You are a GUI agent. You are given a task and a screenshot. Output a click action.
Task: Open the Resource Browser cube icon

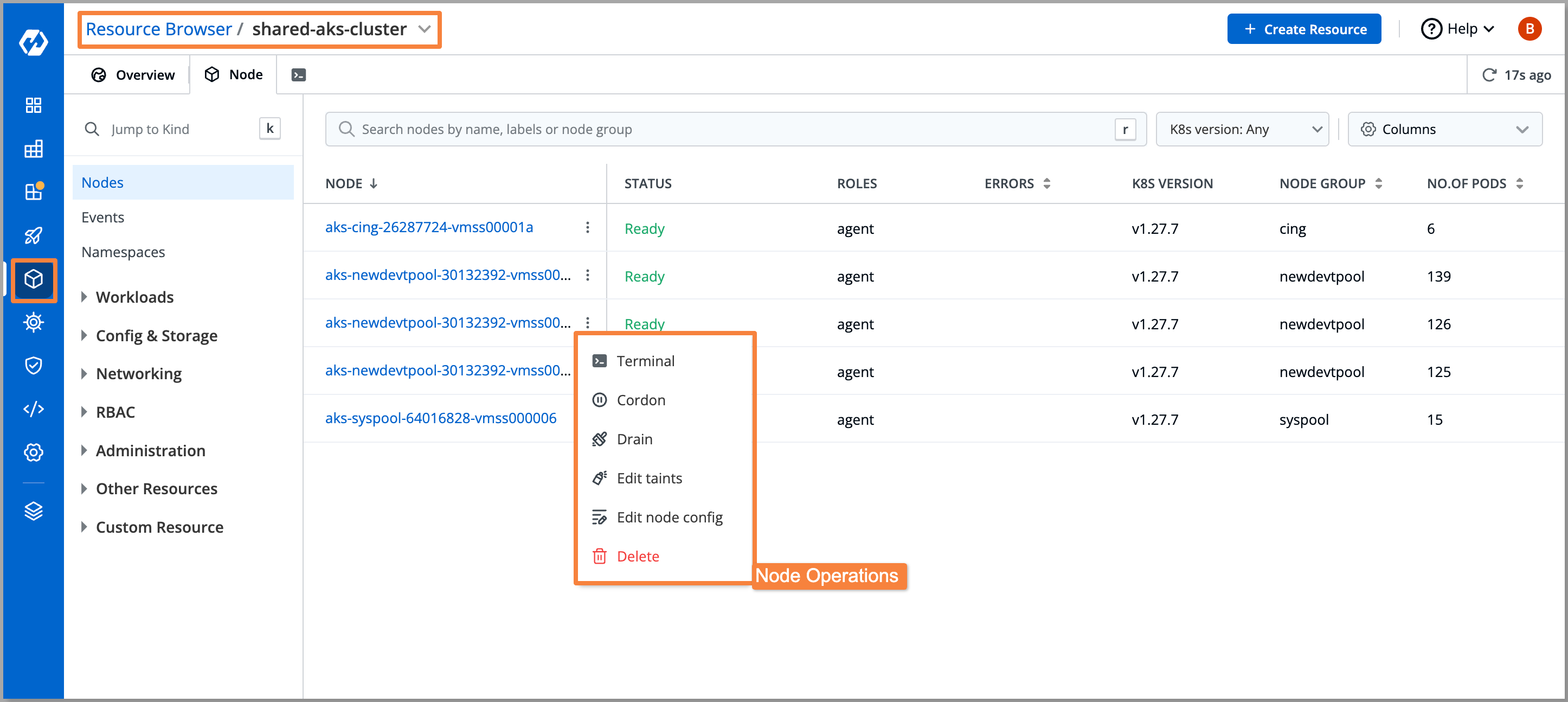click(x=34, y=279)
